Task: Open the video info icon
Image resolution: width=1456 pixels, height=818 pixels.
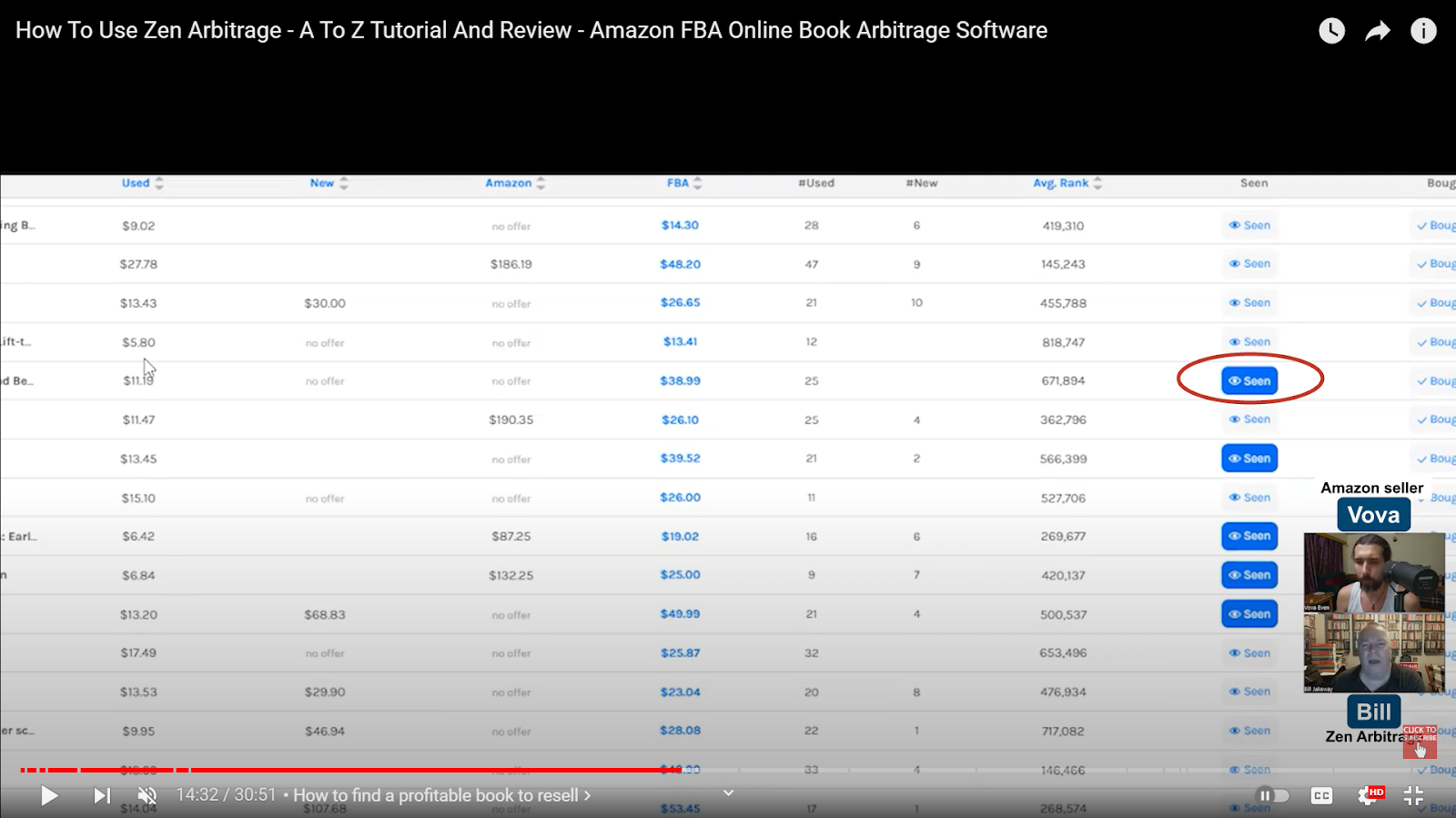Action: (1423, 31)
